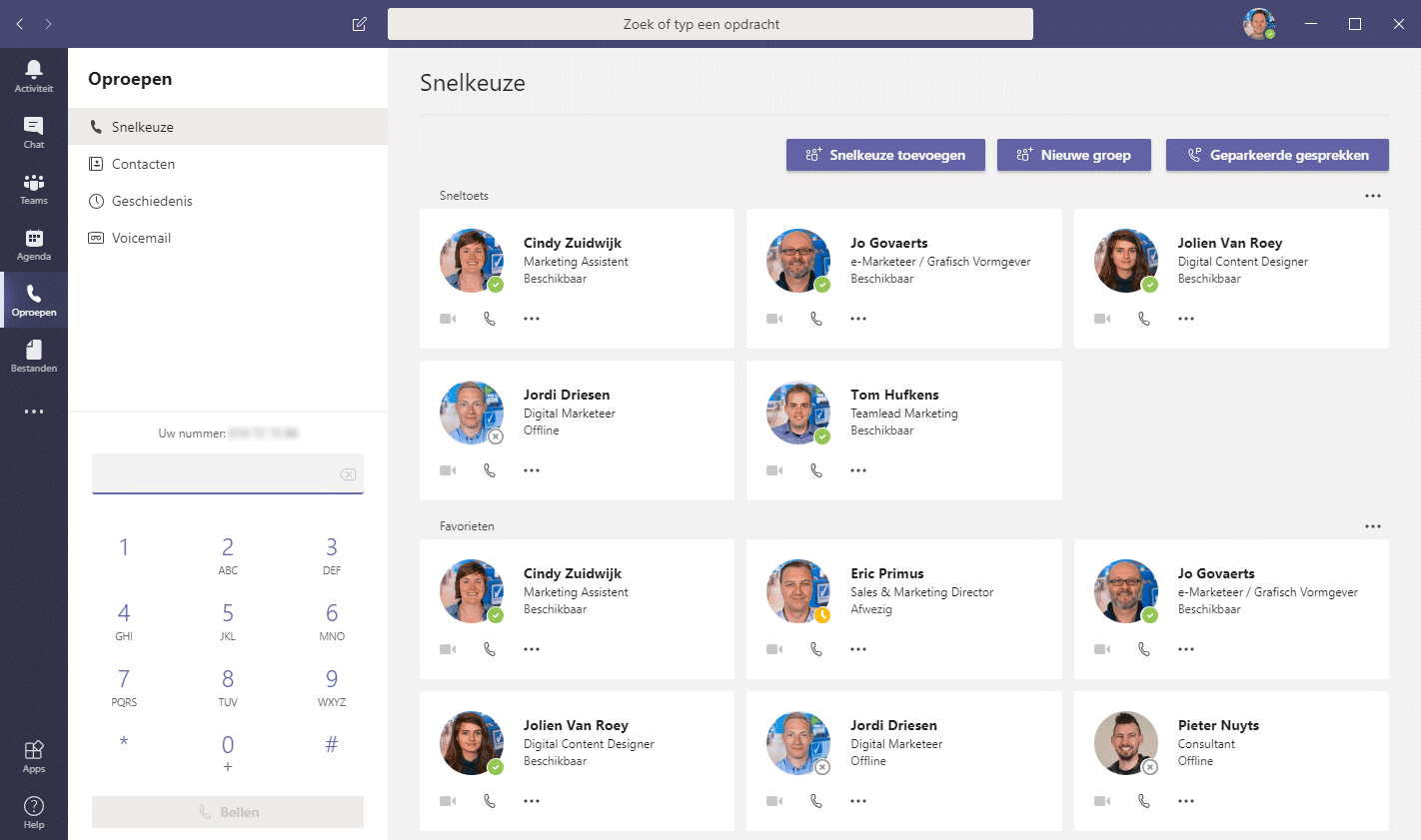
Task: Click the Bellen call button
Action: (x=228, y=812)
